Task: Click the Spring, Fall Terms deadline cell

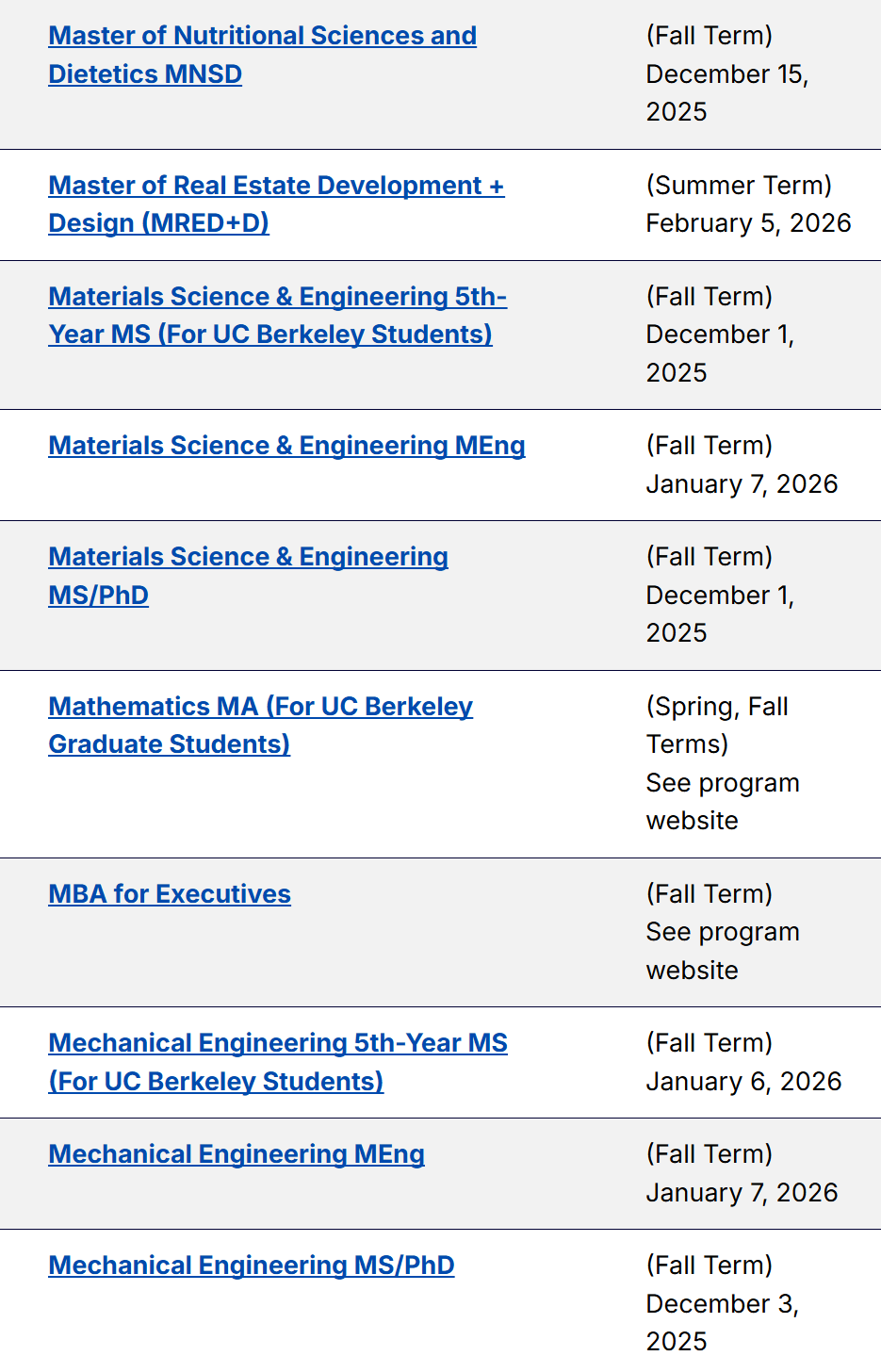Action: [x=722, y=763]
